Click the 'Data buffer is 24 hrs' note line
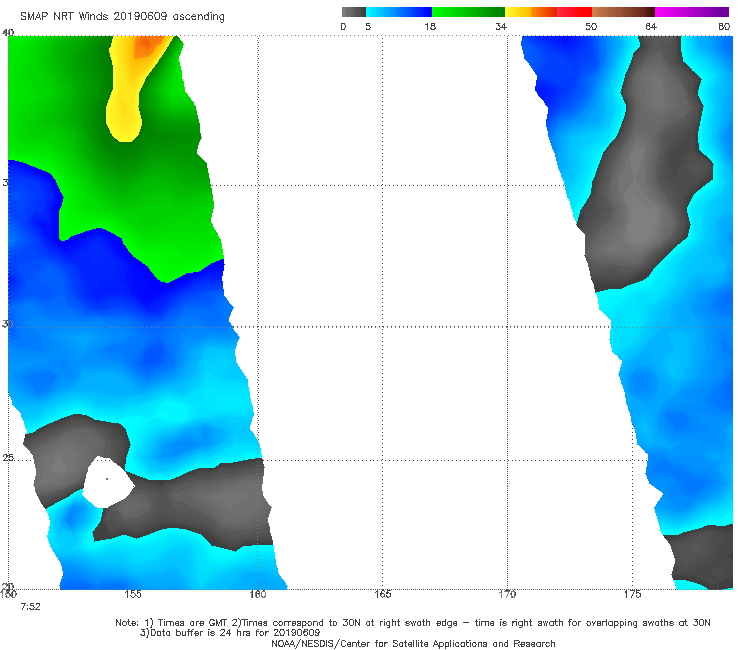The image size is (740, 650). pyautogui.click(x=230, y=633)
